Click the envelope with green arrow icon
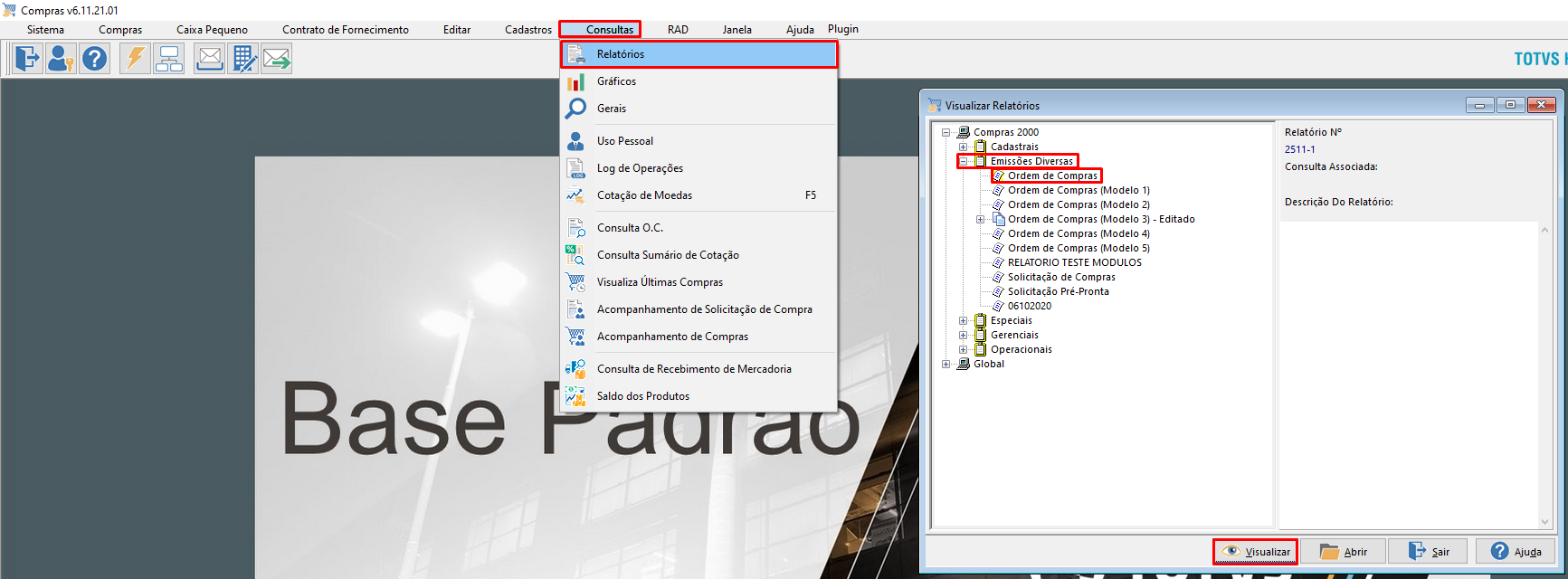The height and width of the screenshot is (579, 1568). pos(276,59)
